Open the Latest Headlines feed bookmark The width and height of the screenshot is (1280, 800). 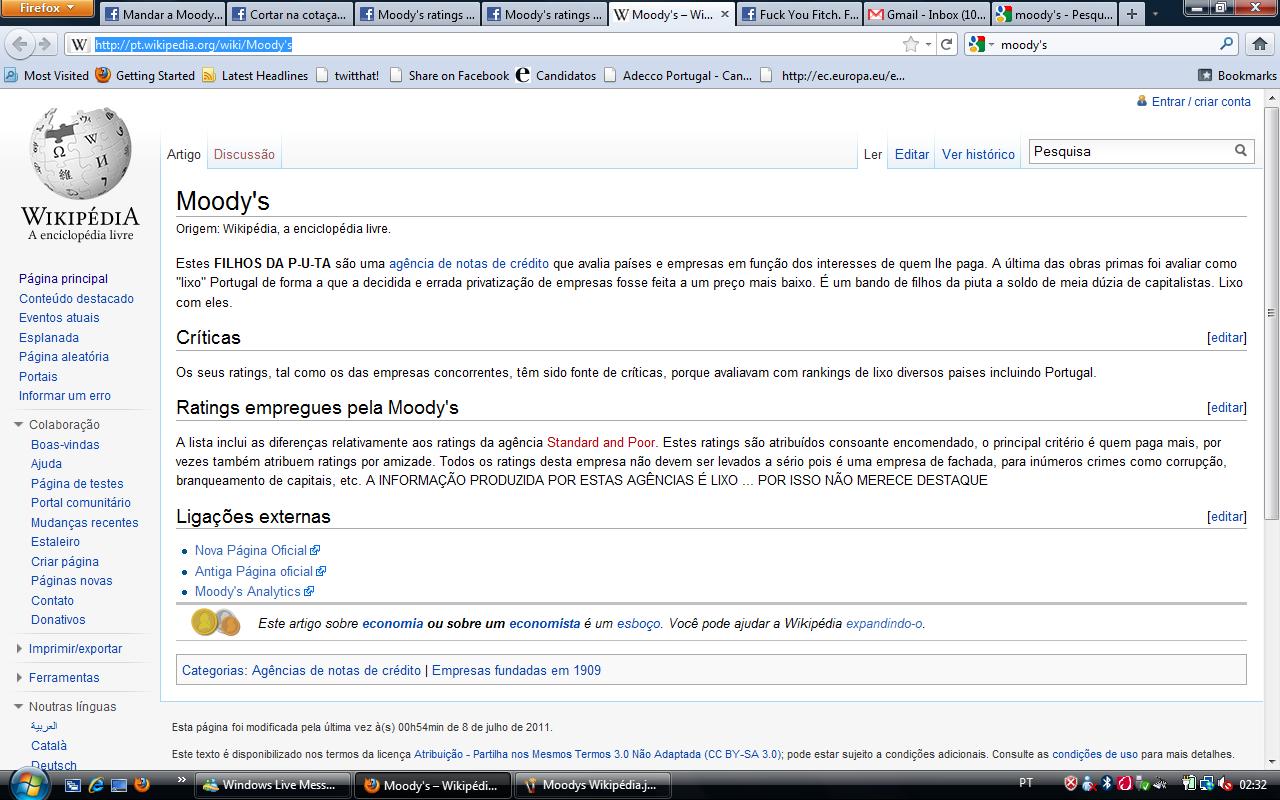(255, 75)
